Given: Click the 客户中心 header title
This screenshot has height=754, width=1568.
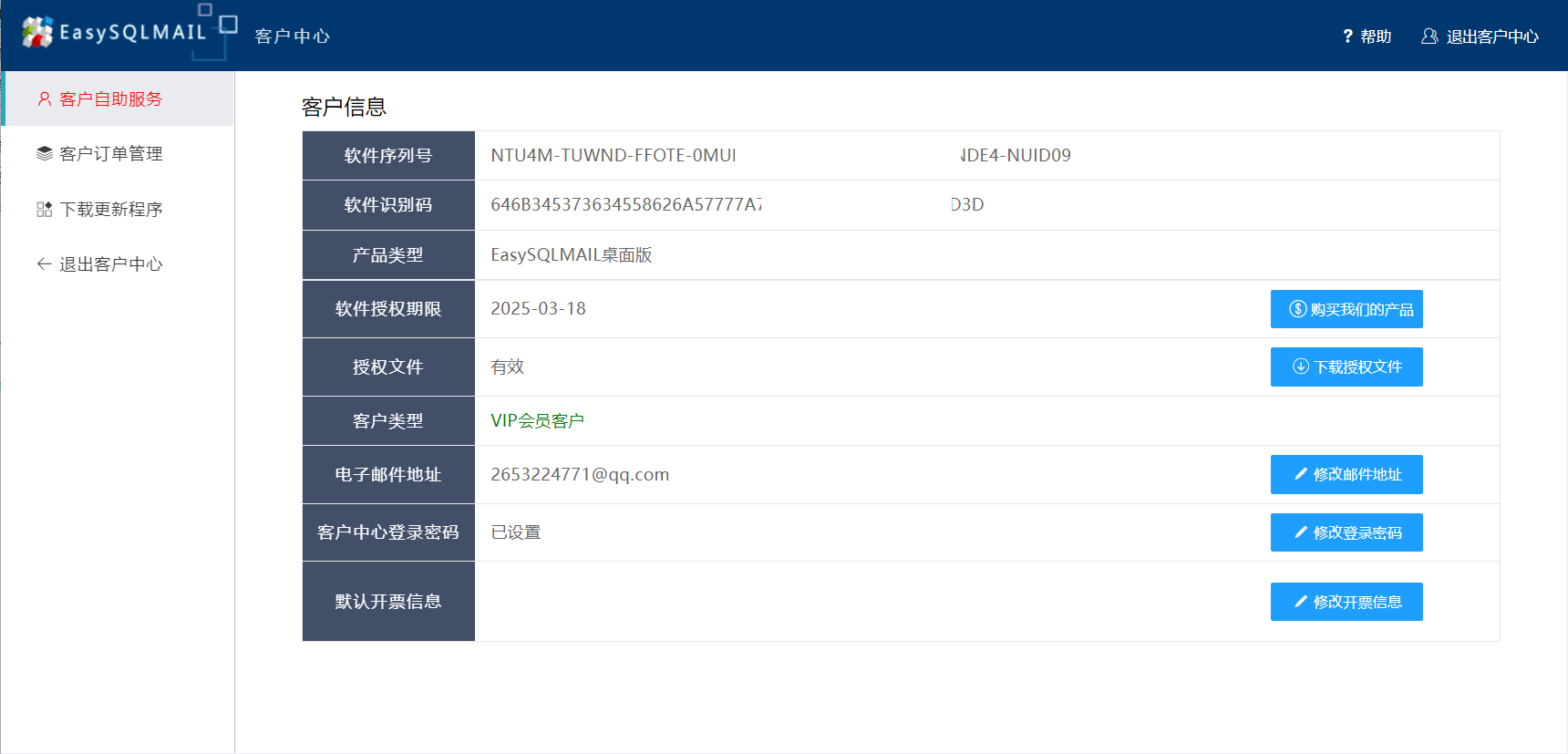Looking at the screenshot, I should coord(292,36).
